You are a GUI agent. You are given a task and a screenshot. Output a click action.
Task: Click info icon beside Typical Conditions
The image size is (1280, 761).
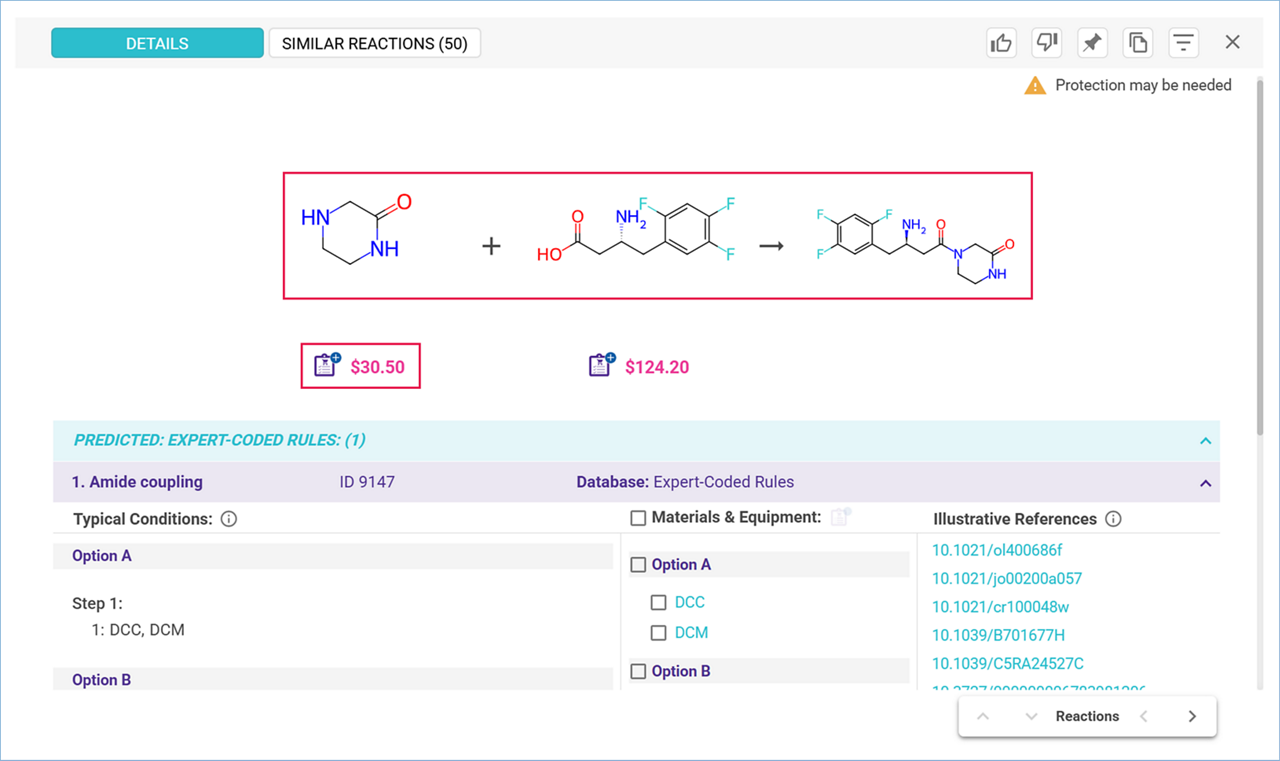(x=228, y=519)
